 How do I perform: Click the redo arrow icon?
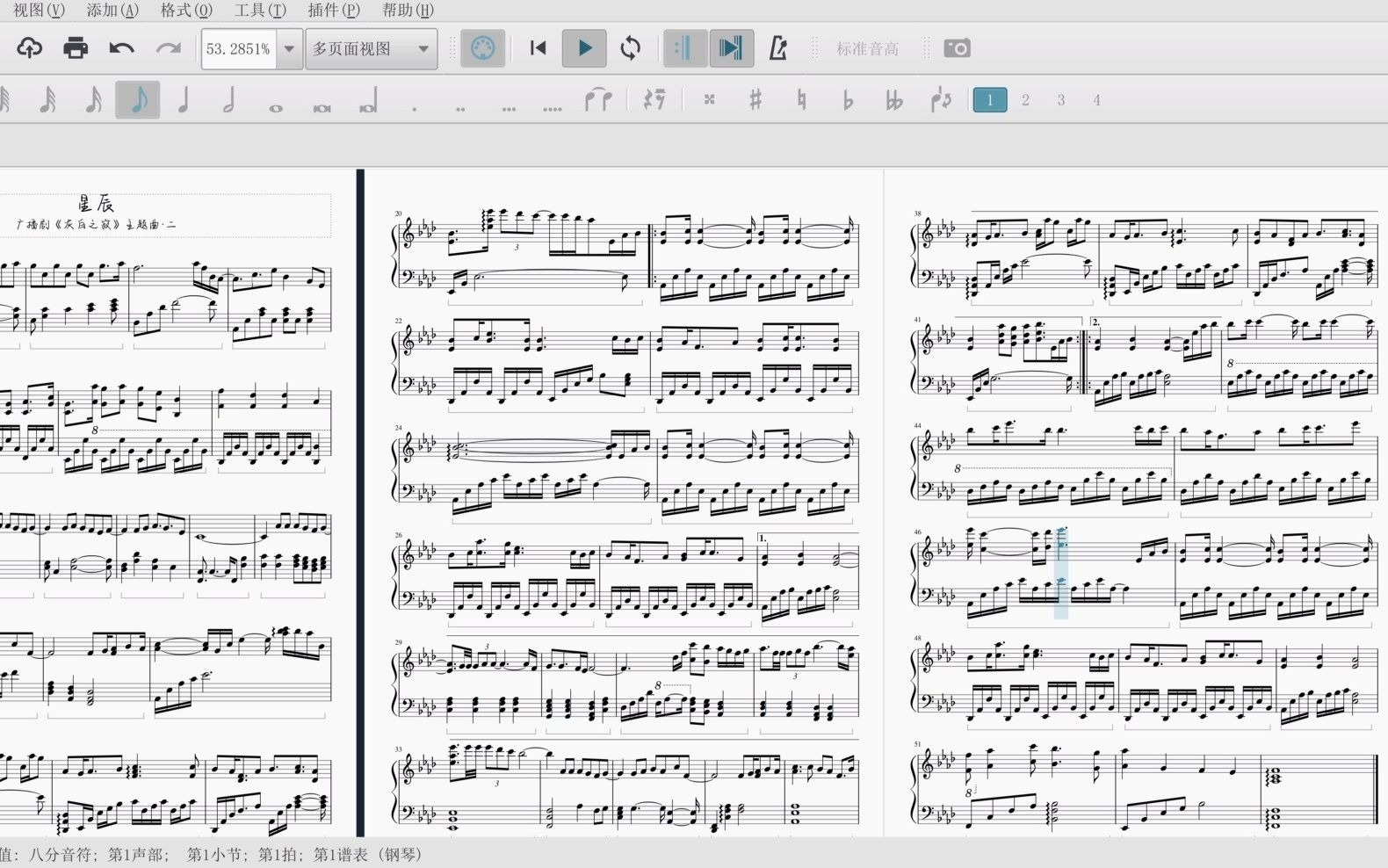pyautogui.click(x=168, y=48)
